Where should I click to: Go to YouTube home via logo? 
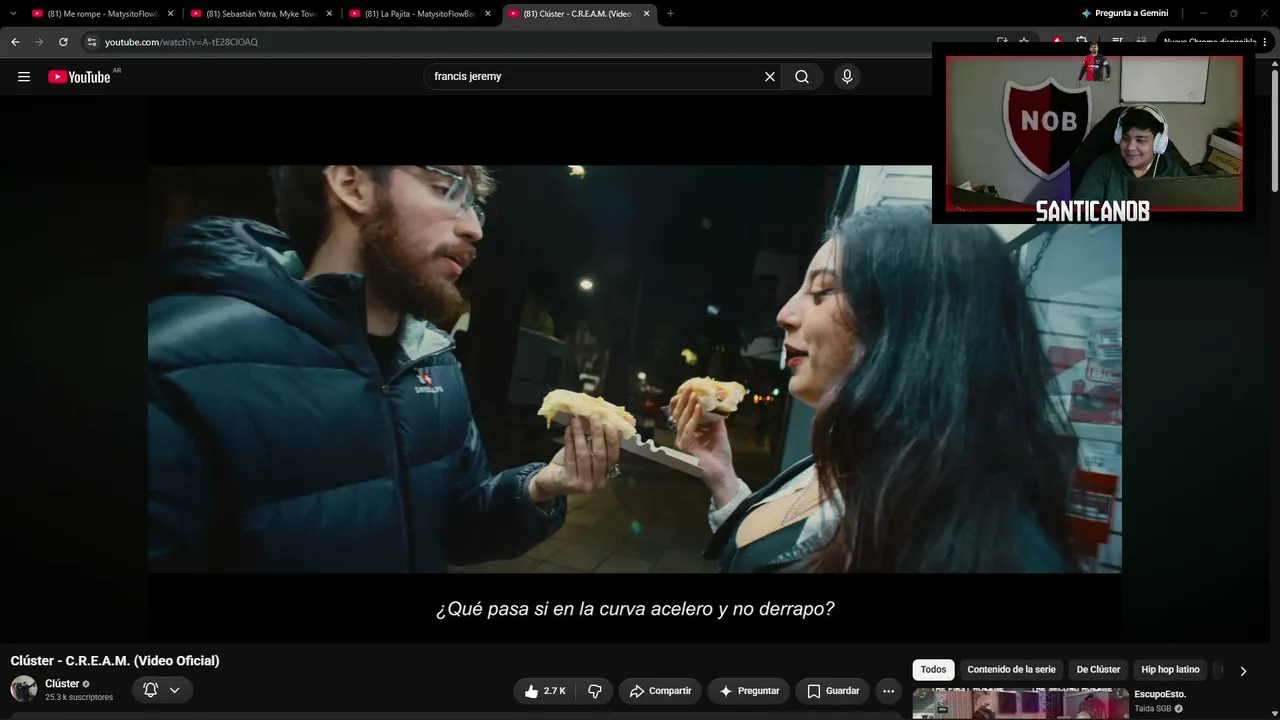click(79, 77)
